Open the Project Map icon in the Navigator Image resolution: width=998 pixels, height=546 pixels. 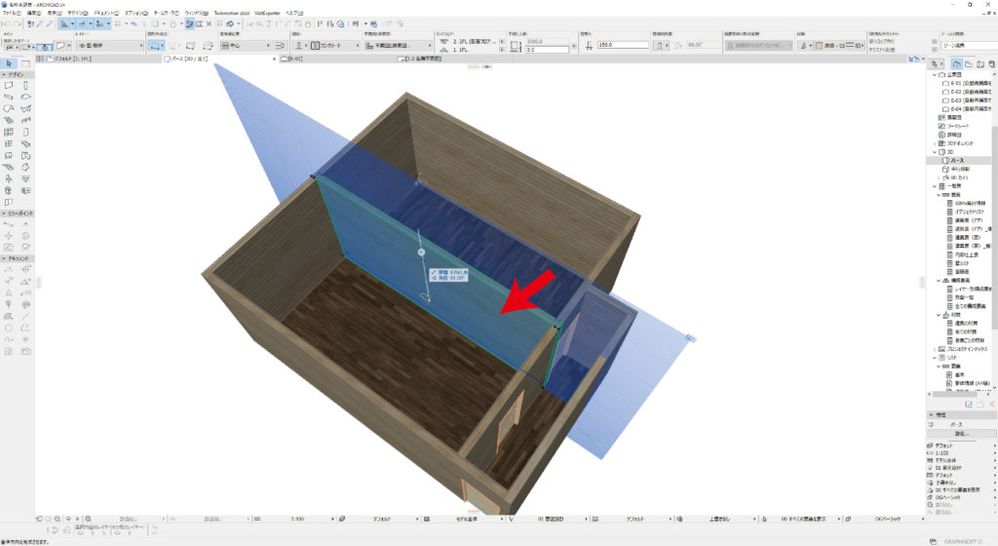pos(957,64)
